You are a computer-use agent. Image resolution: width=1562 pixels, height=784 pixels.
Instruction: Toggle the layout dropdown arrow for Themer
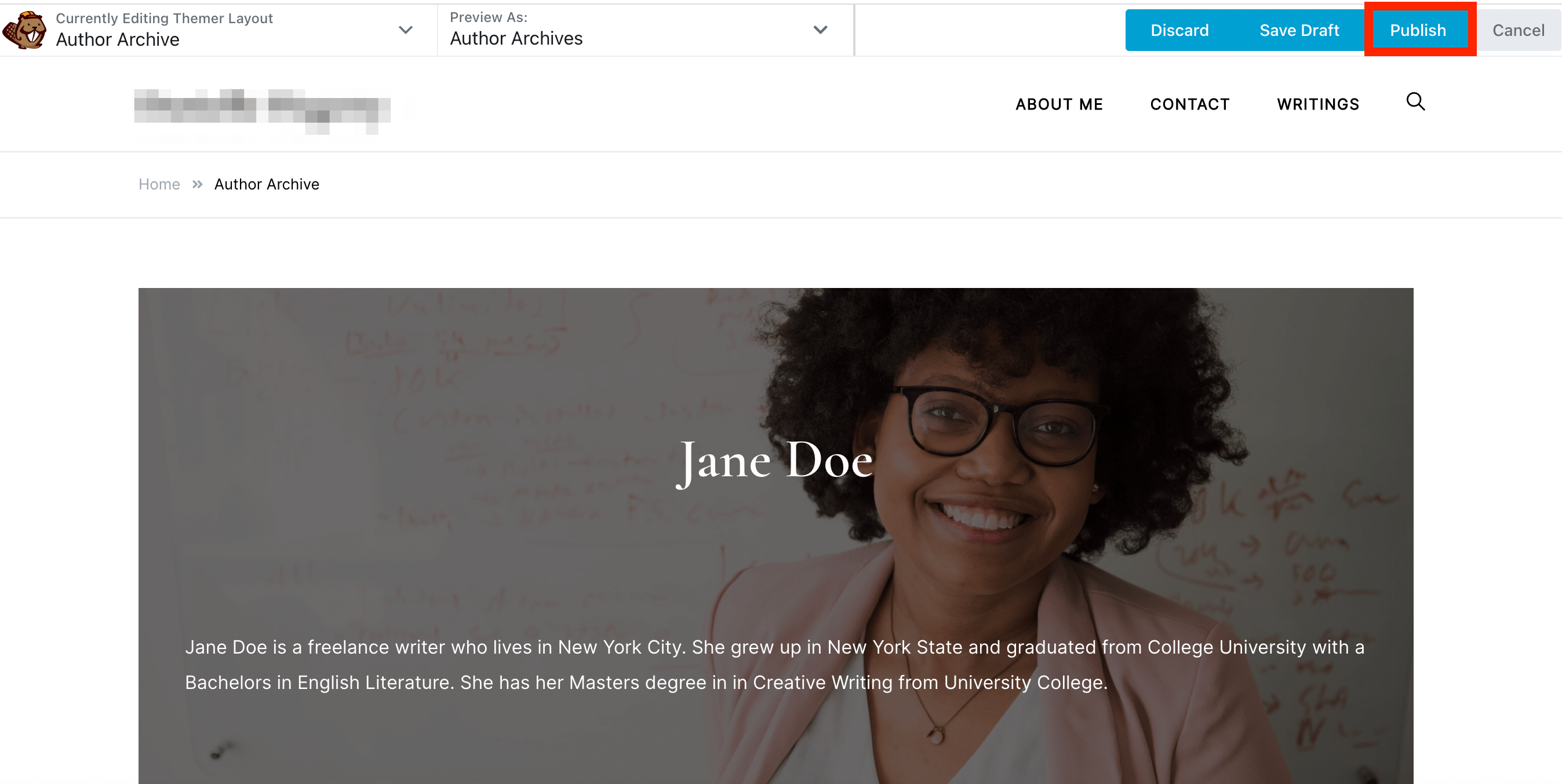pyautogui.click(x=407, y=30)
